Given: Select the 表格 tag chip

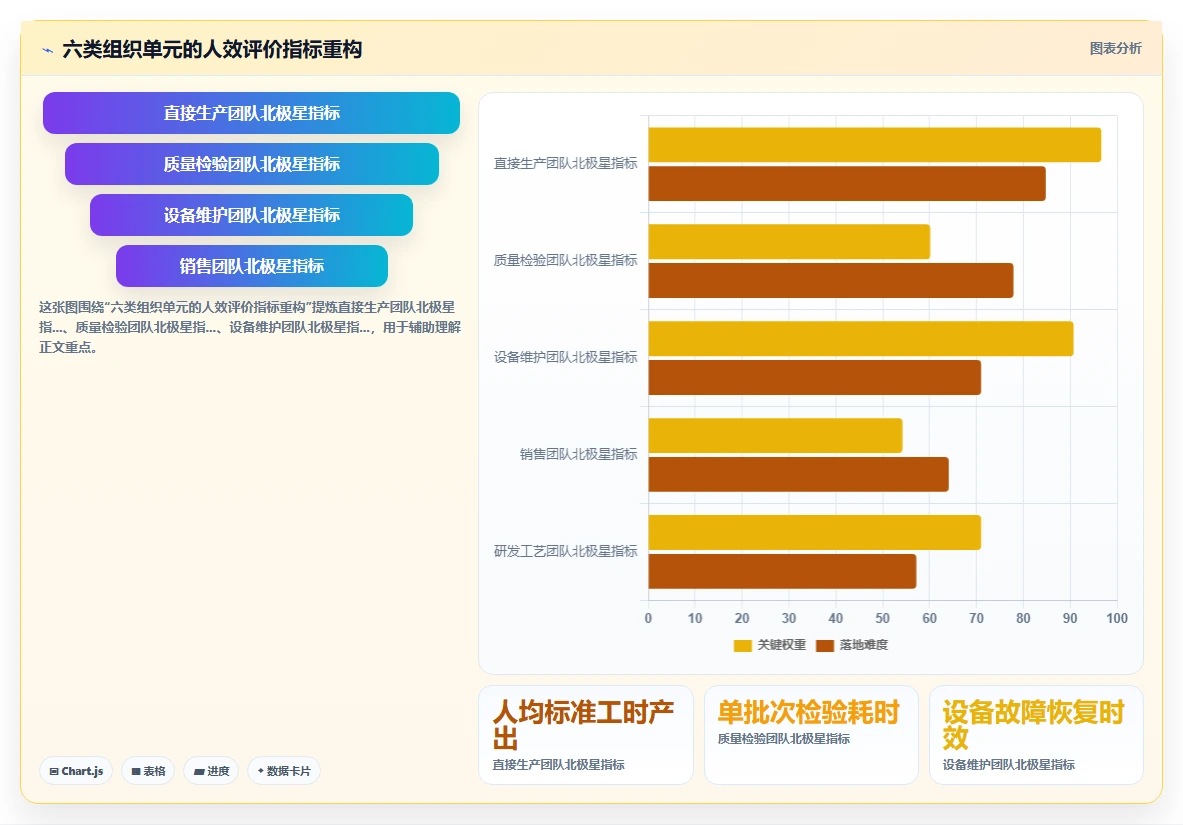Looking at the screenshot, I should coord(148,771).
